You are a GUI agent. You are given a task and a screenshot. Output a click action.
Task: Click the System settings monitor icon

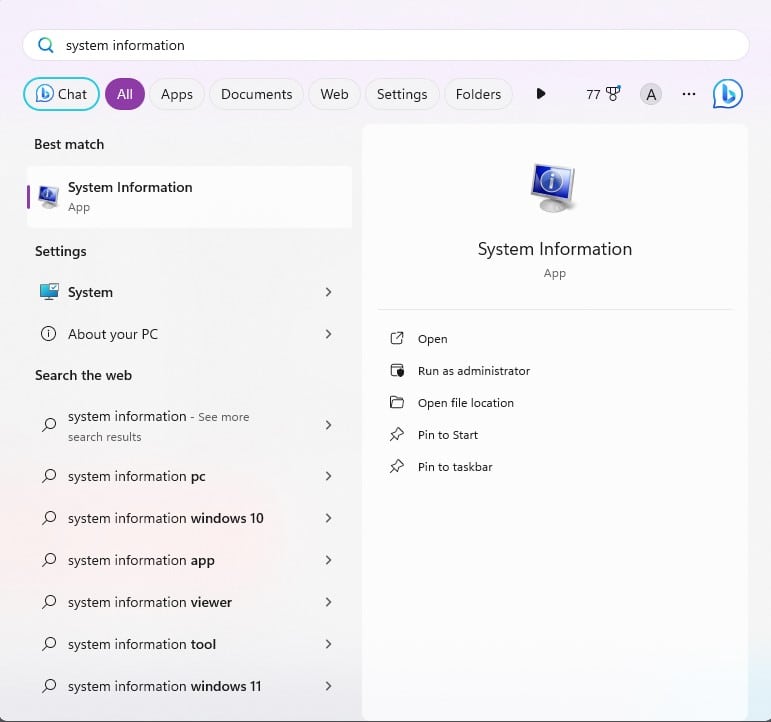pyautogui.click(x=49, y=292)
